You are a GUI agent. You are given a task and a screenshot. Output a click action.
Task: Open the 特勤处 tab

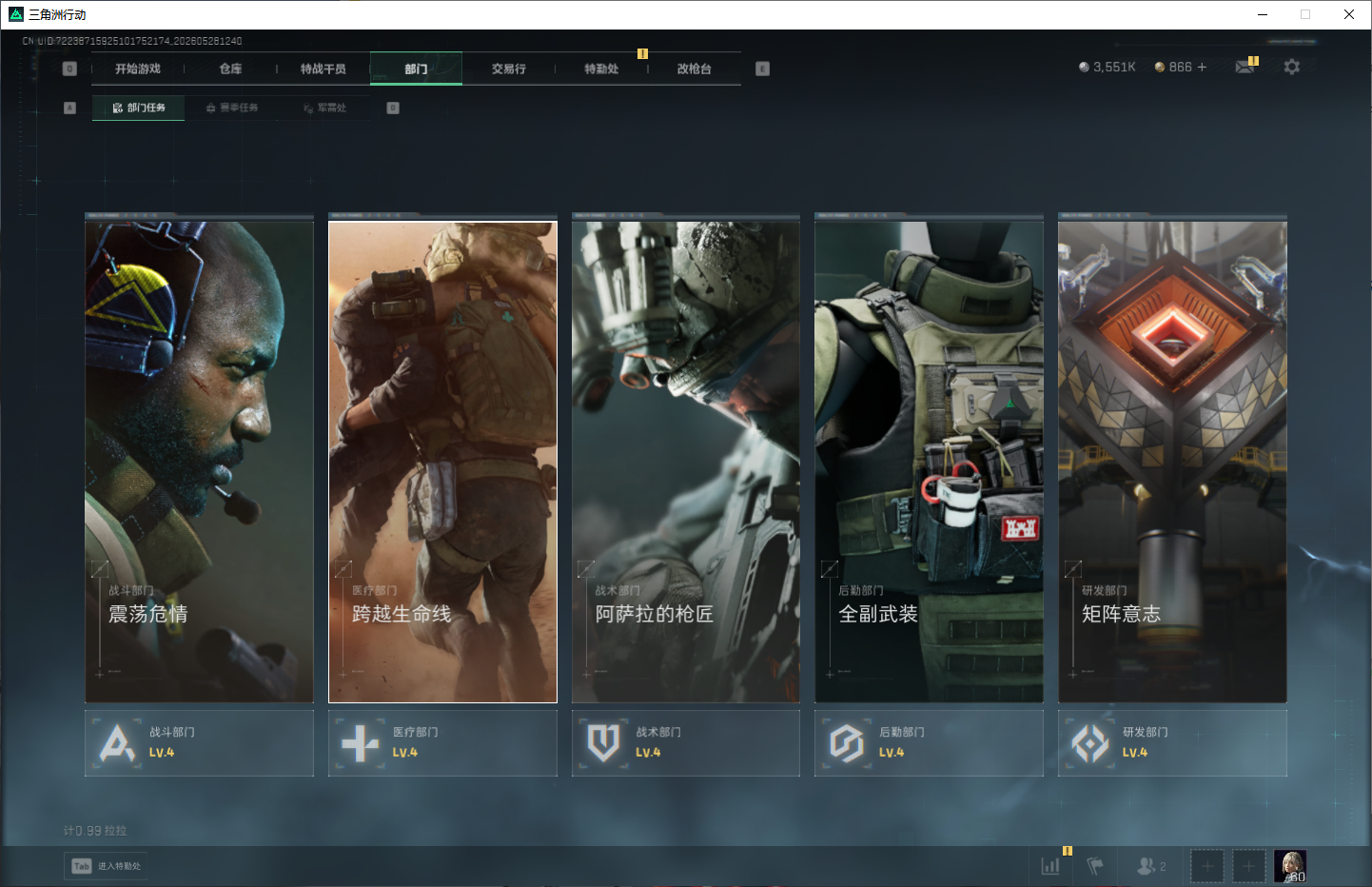pyautogui.click(x=601, y=69)
